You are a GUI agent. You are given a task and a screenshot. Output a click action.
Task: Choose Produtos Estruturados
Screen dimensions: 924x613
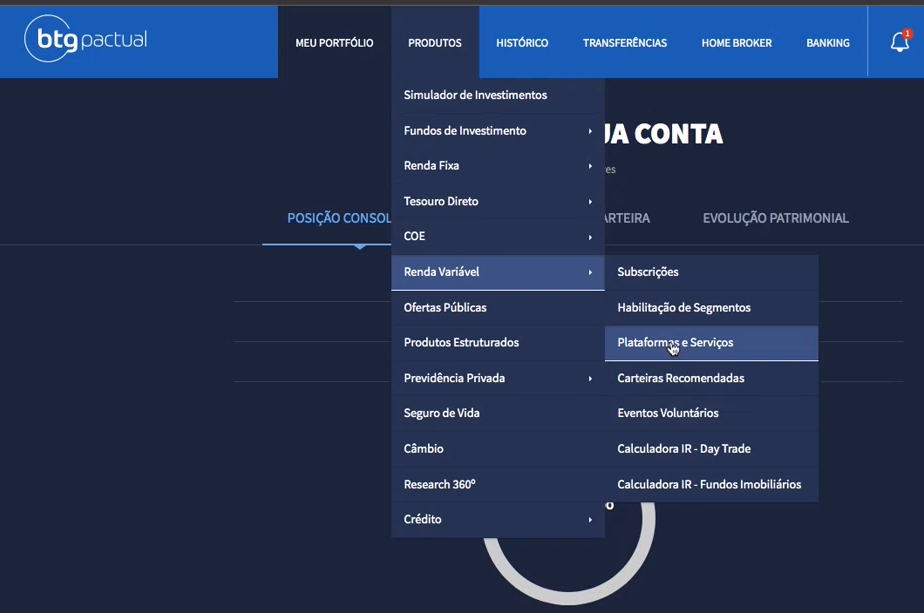(498, 342)
